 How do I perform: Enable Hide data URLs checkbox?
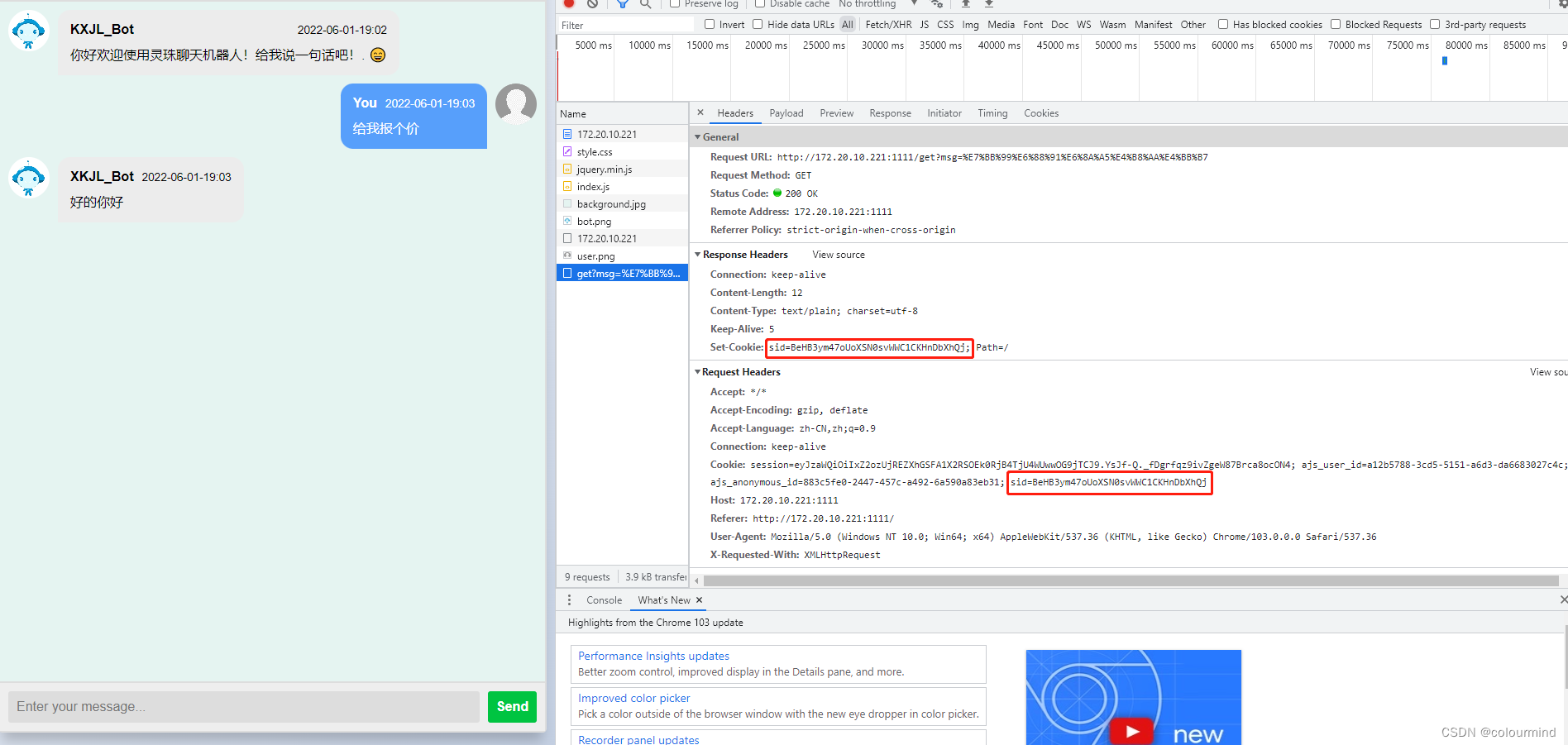[758, 24]
